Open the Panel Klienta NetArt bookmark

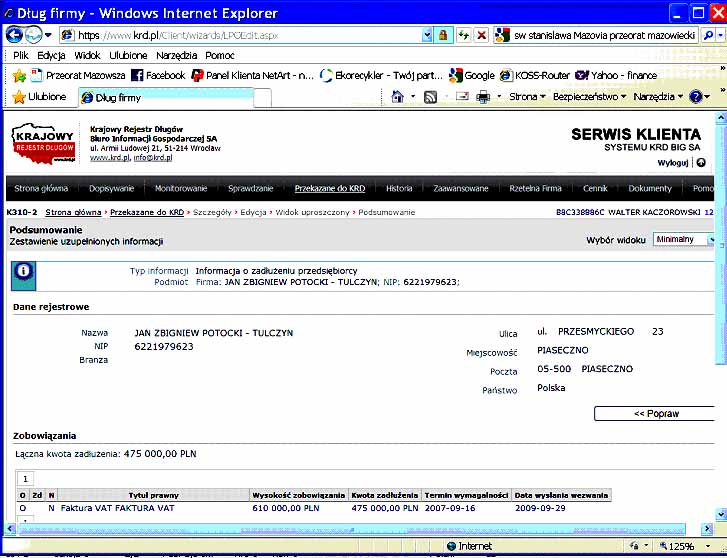click(x=253, y=76)
